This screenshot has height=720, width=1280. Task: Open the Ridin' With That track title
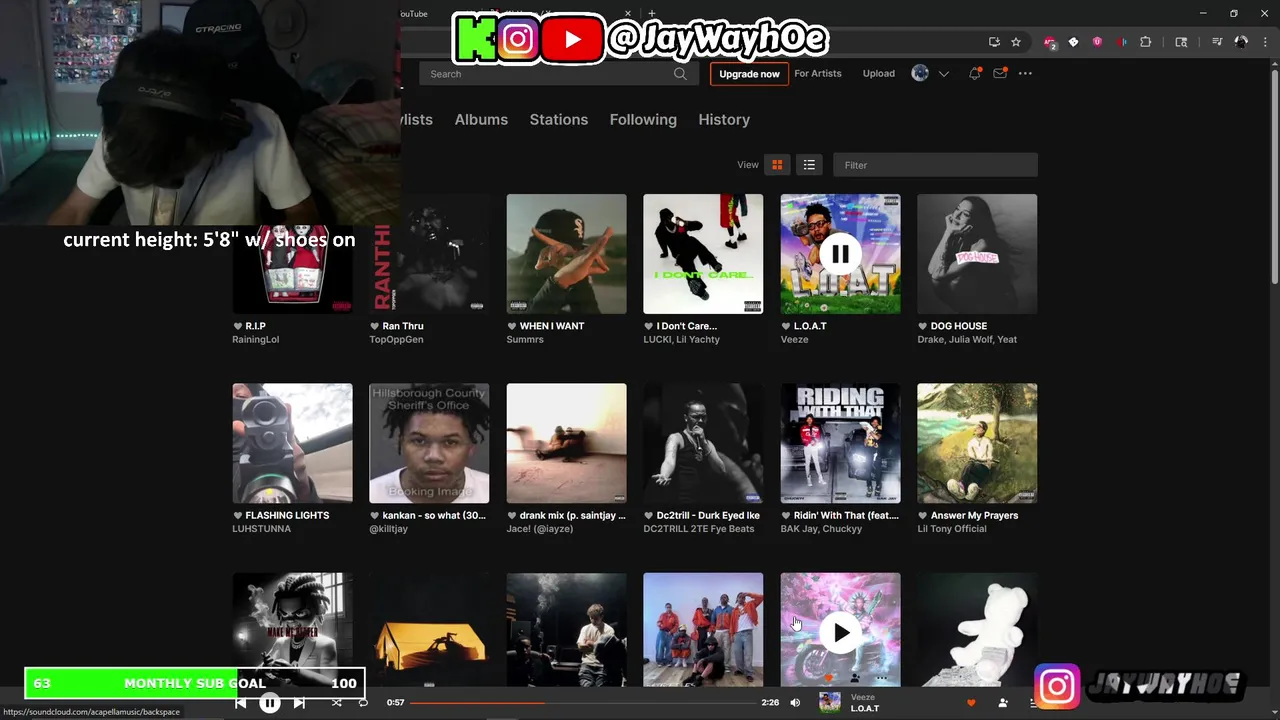pyautogui.click(x=846, y=516)
